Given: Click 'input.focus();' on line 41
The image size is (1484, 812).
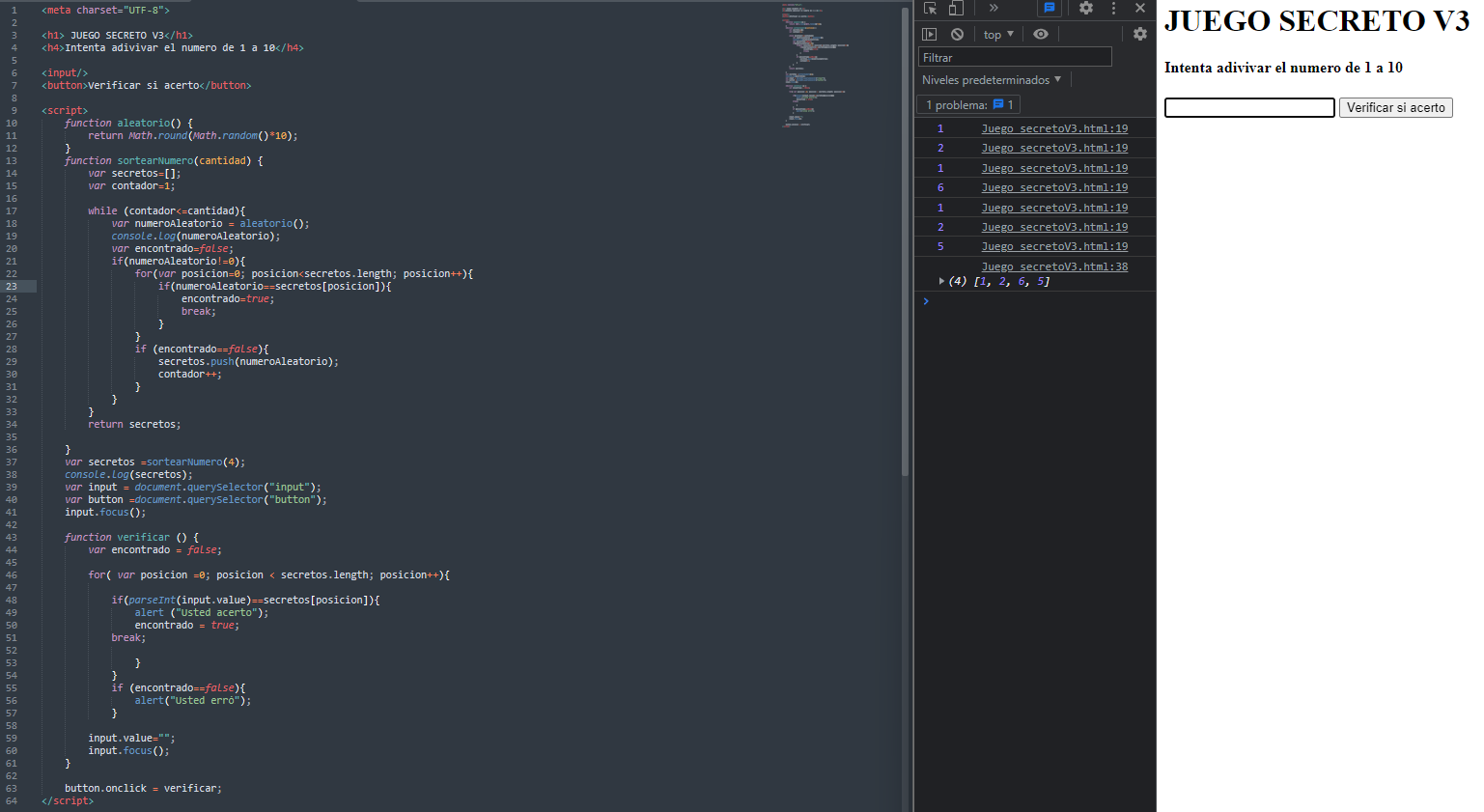Looking at the screenshot, I should [x=105, y=512].
